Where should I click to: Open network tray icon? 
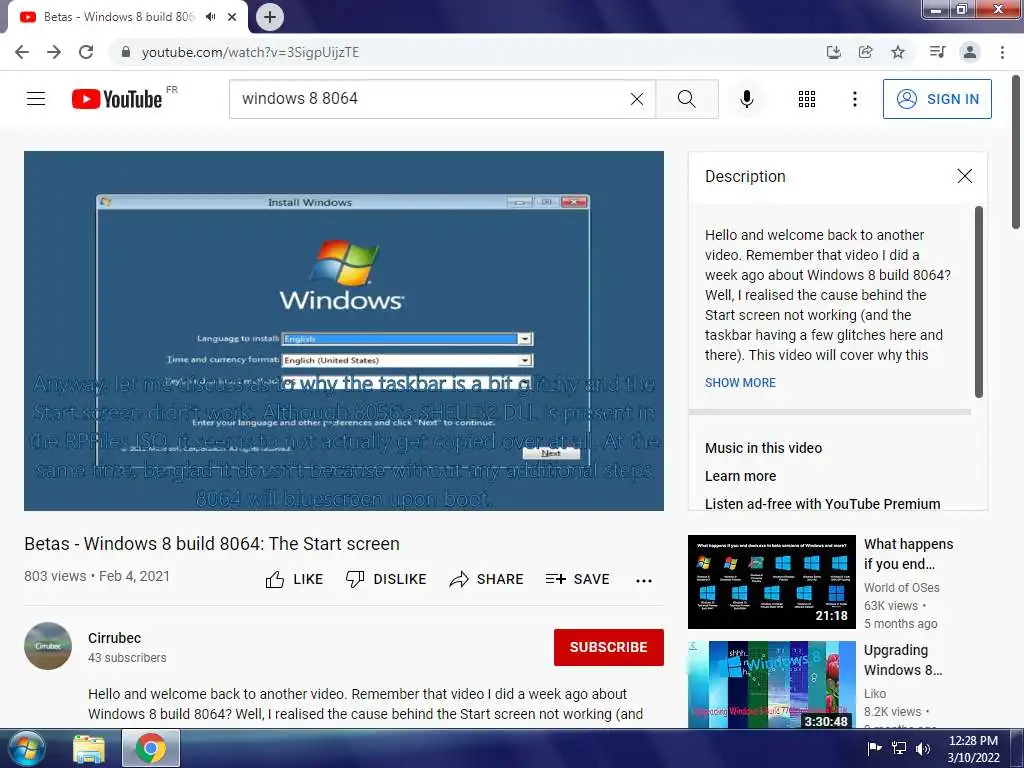[899, 748]
